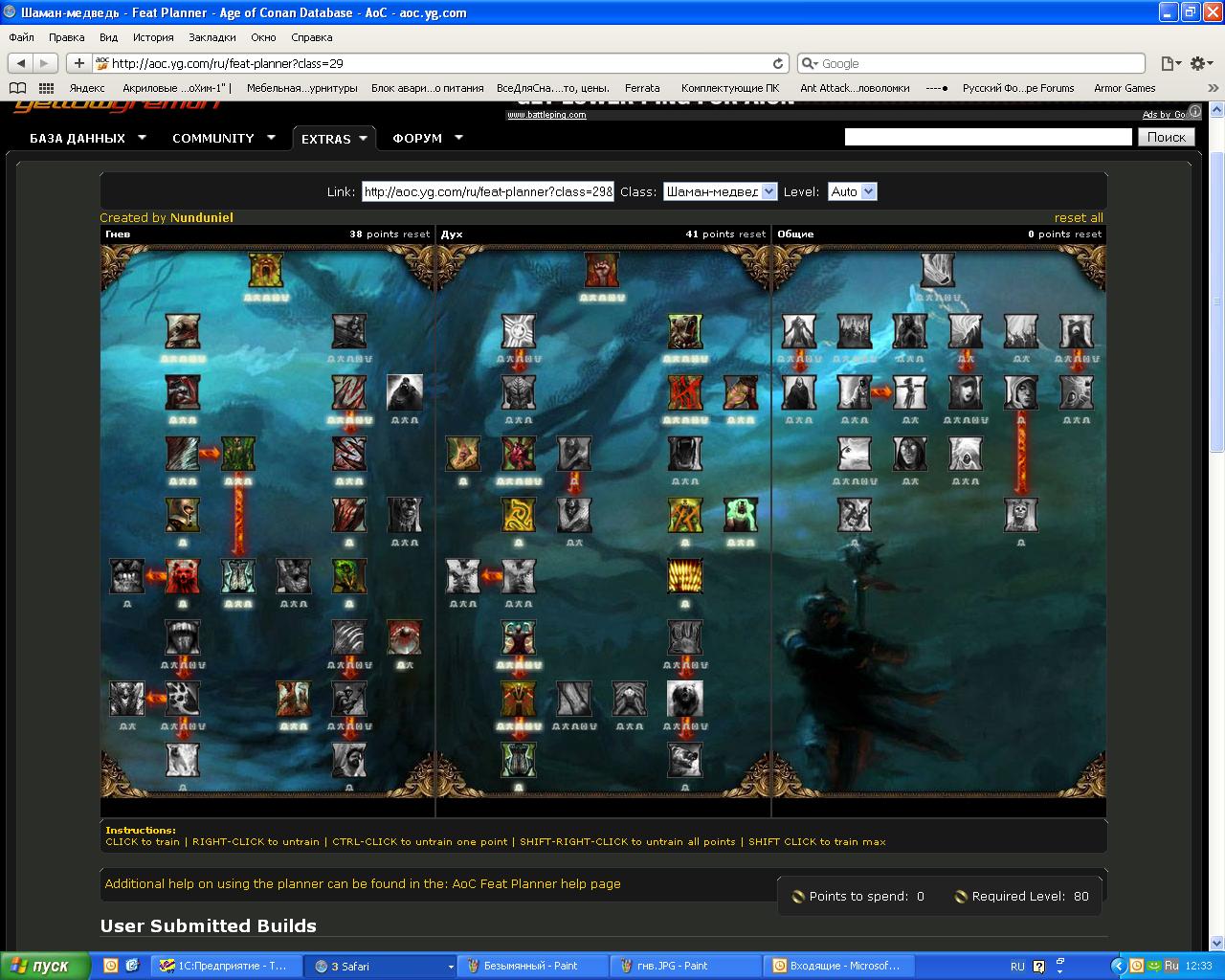Open the page menu next to search field
1225x980 pixels.
(x=1170, y=63)
